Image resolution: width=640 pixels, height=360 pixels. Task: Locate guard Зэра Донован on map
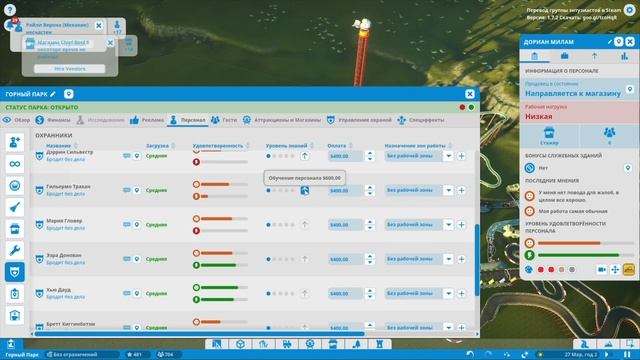(x=137, y=259)
